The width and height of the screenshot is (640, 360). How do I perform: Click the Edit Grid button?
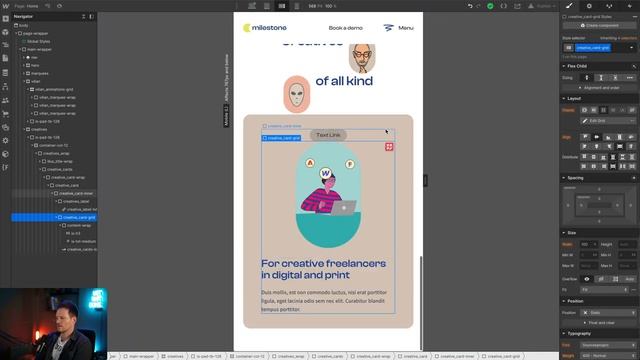(608, 121)
